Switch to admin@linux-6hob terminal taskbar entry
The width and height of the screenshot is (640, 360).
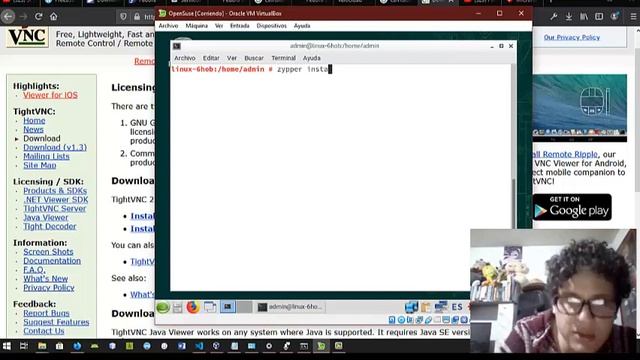pos(290,307)
